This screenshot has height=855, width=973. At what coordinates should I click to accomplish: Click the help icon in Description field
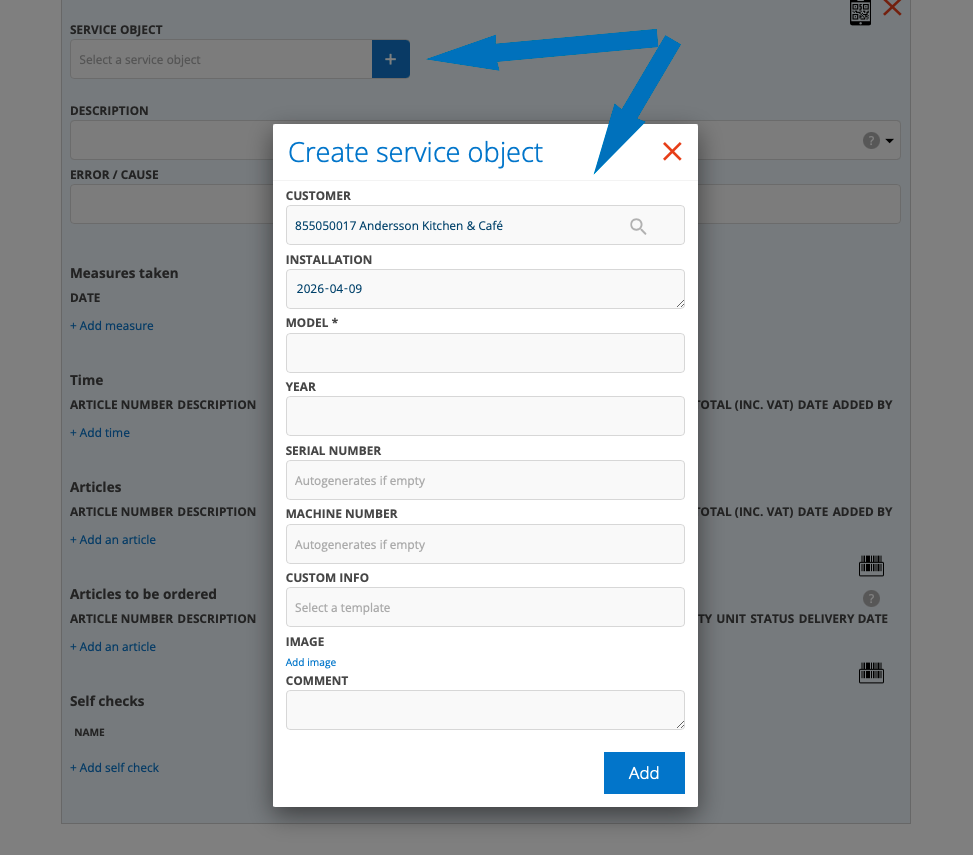click(x=871, y=141)
